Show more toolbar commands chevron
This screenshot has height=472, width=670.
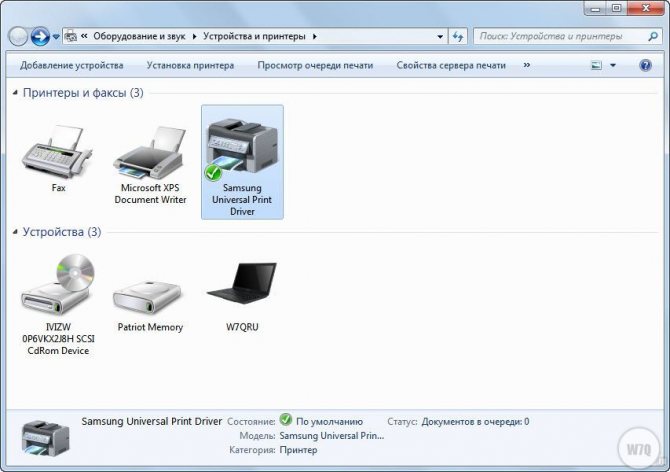(527, 65)
